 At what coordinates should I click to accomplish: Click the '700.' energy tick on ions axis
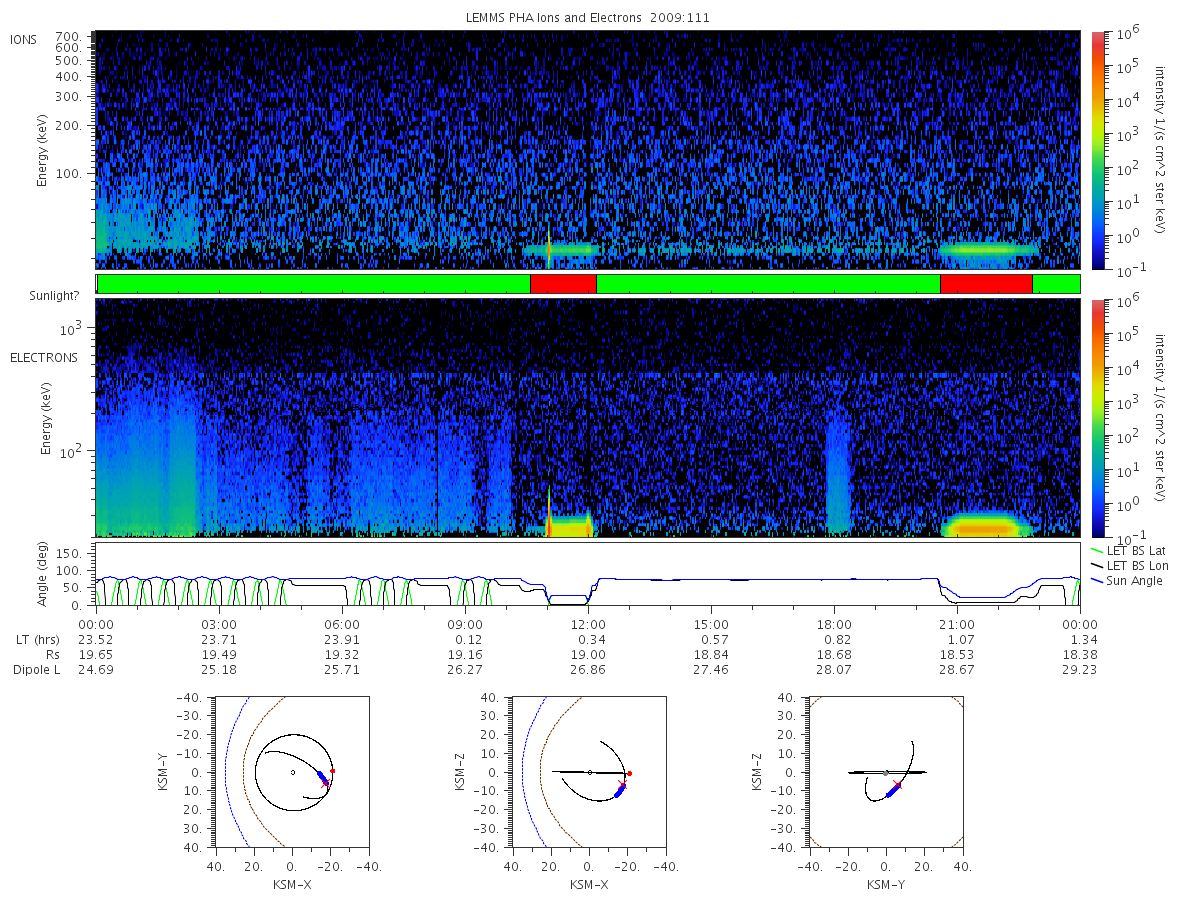coord(67,35)
